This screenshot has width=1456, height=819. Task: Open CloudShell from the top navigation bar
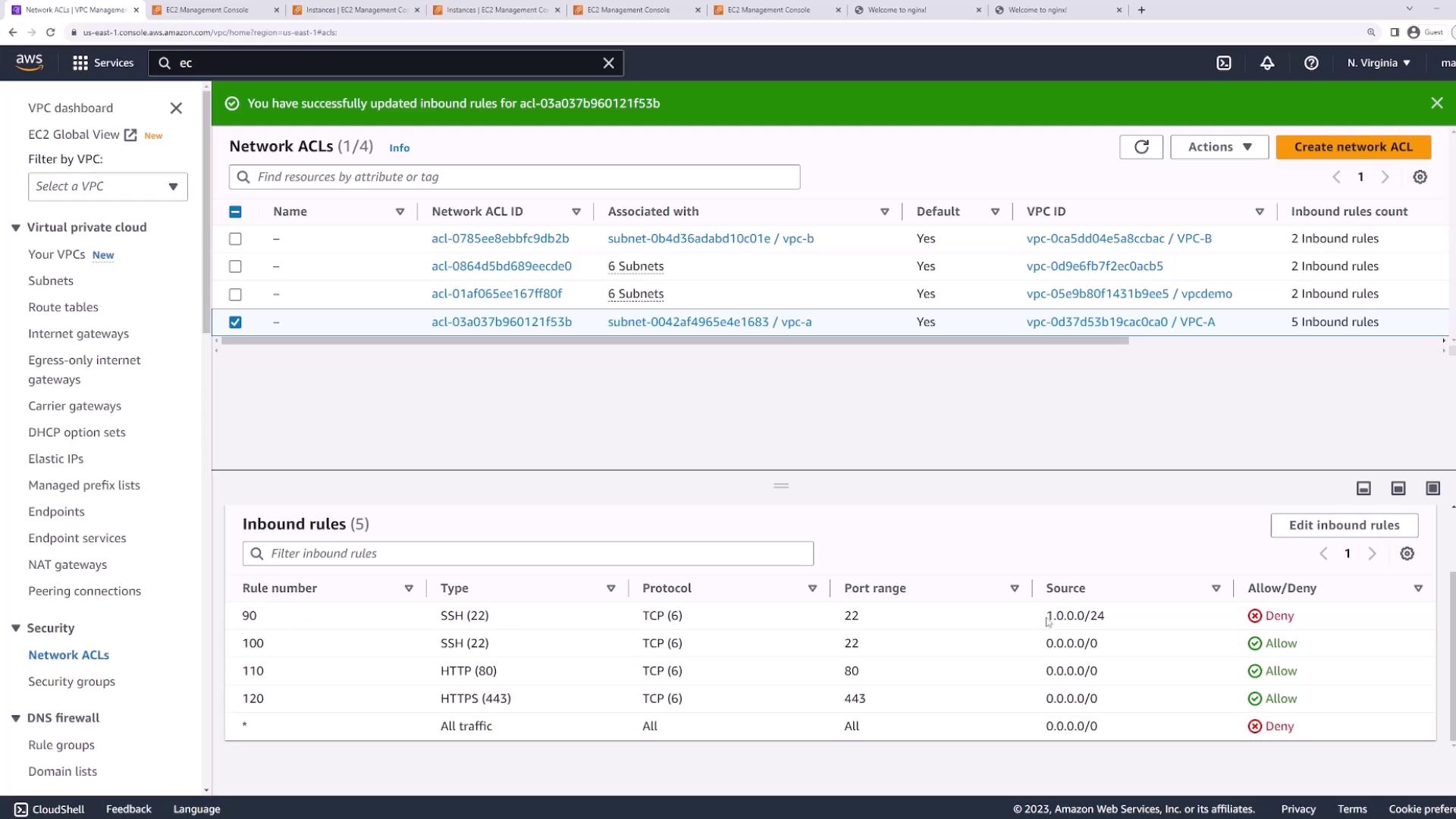pyautogui.click(x=1224, y=63)
